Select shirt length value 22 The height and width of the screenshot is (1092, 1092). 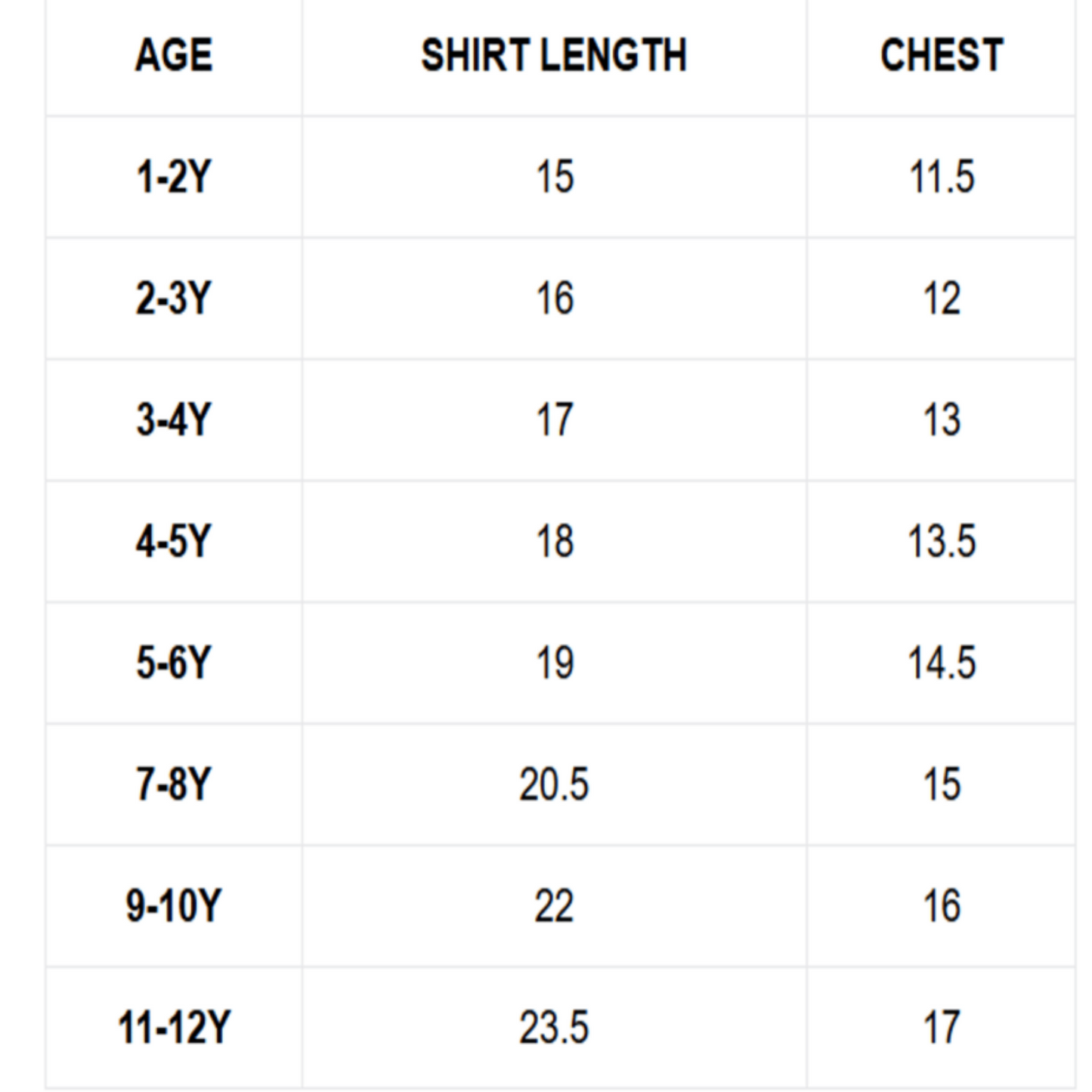pos(554,905)
